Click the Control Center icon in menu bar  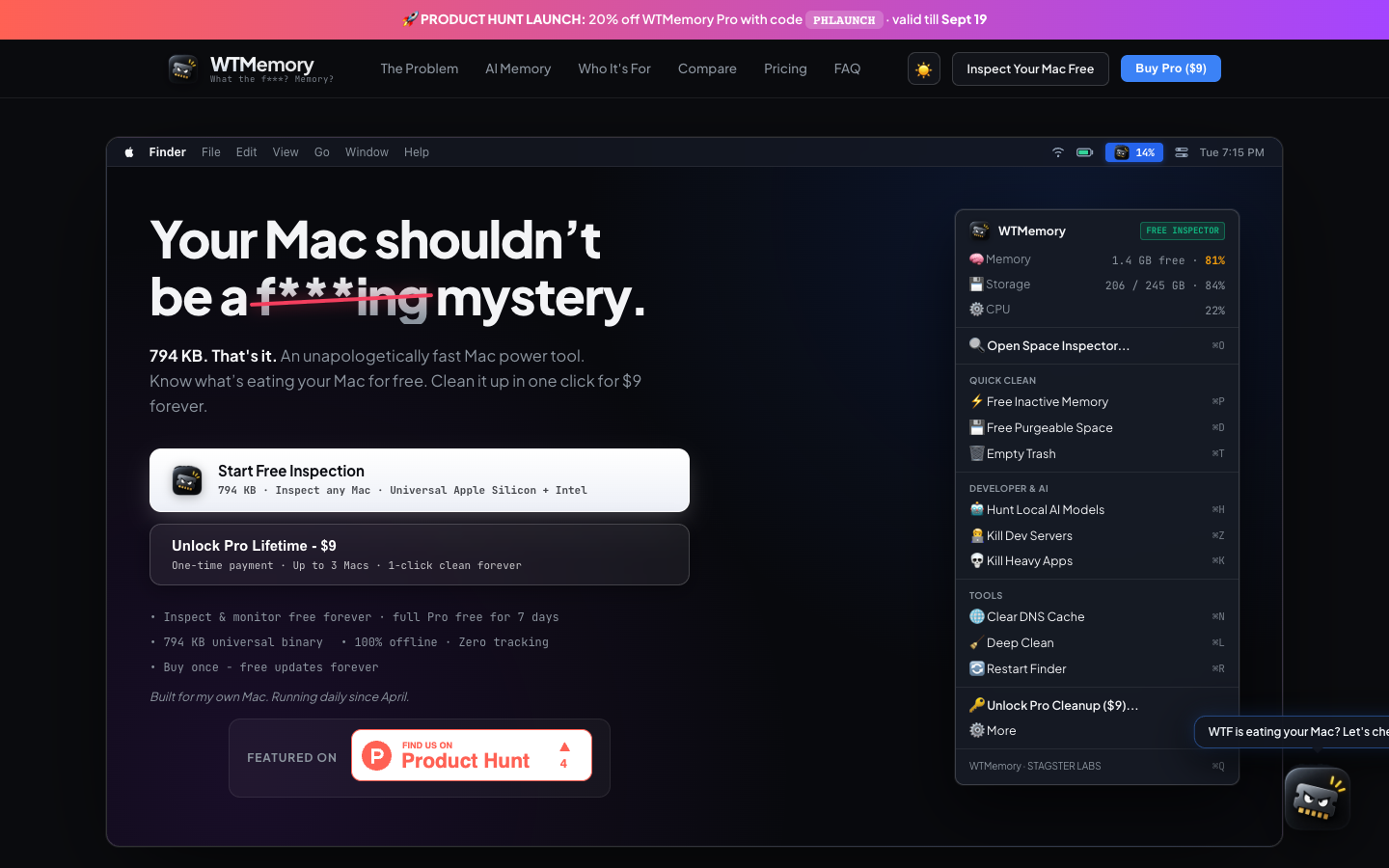pyautogui.click(x=1182, y=152)
